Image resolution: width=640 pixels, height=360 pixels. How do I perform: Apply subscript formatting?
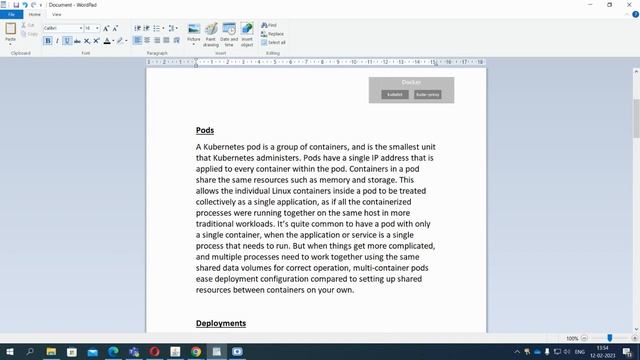87,41
